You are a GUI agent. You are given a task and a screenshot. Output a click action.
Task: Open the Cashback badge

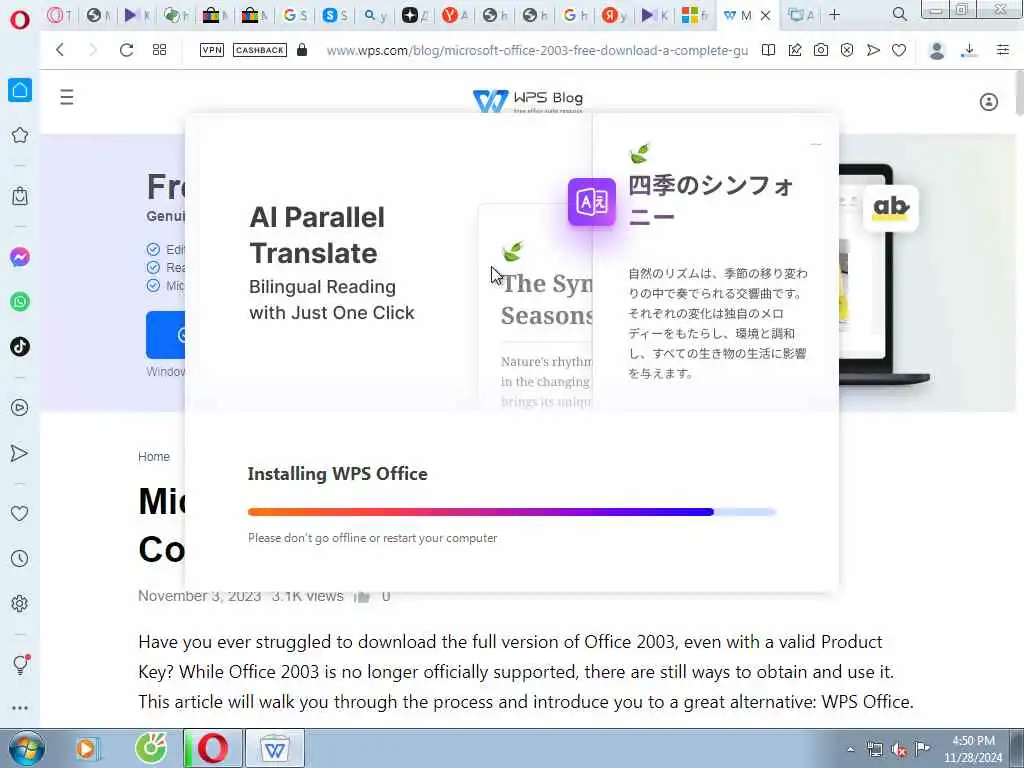[x=260, y=50]
